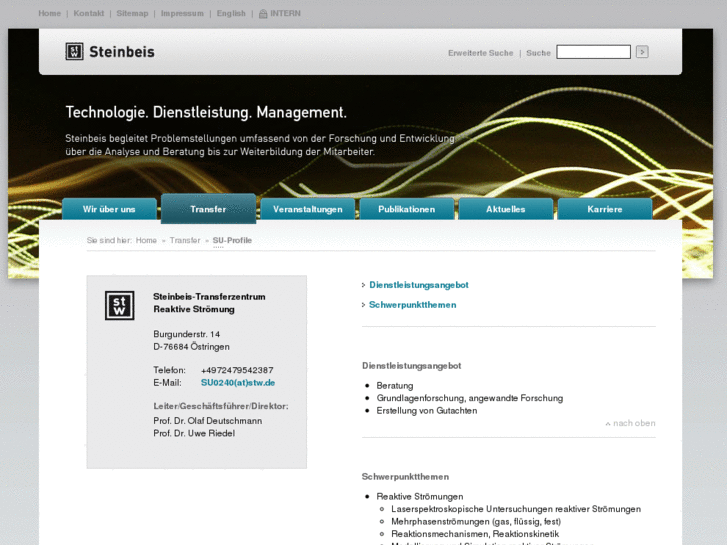Open the Home link in top bar
Screen dimensions: 727x545
click(x=50, y=13)
